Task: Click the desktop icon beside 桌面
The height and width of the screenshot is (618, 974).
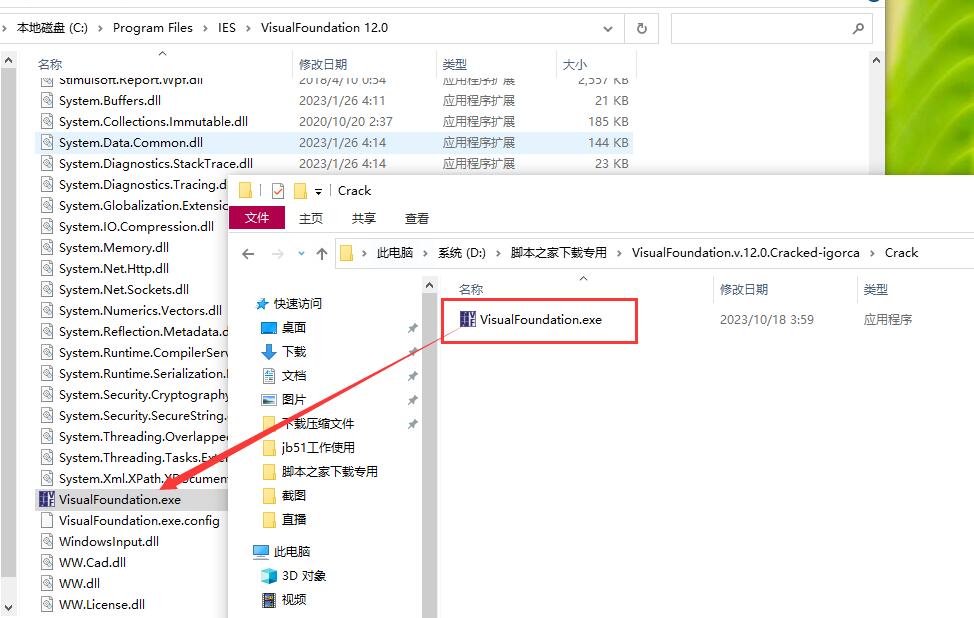Action: coord(268,328)
